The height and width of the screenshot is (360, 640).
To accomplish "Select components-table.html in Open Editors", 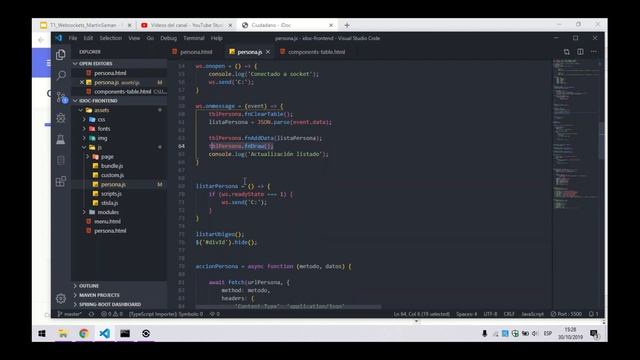I will tap(122, 91).
